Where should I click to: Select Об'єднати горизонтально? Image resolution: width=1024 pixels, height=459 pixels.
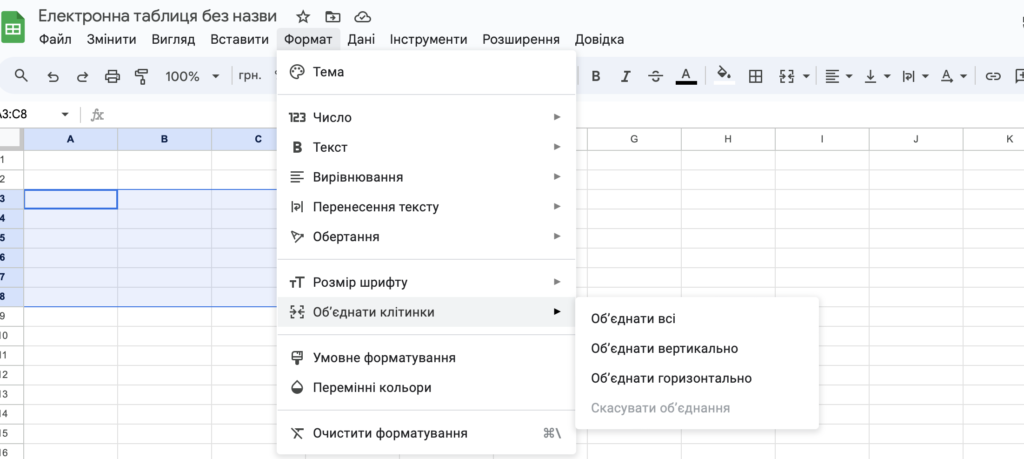click(696, 378)
